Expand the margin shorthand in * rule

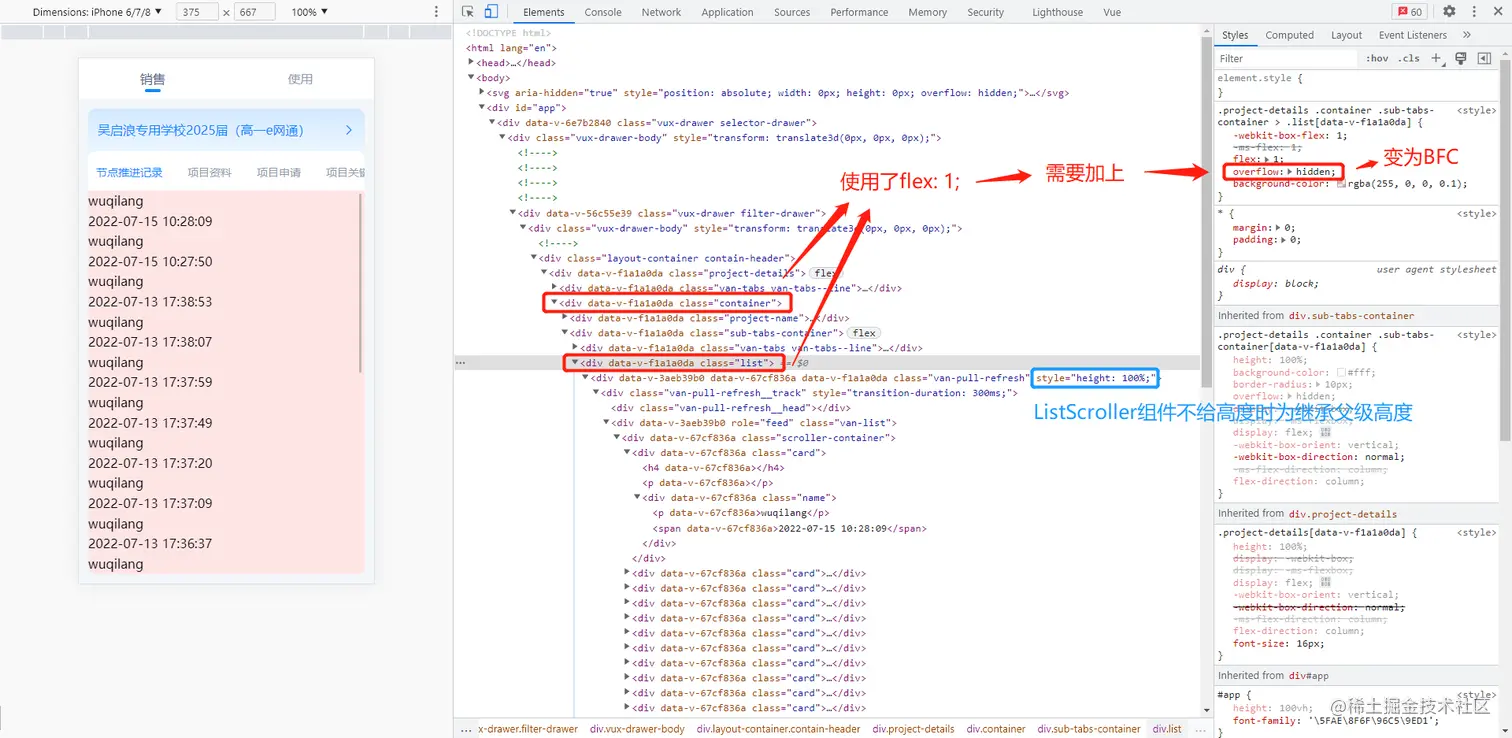(1279, 228)
